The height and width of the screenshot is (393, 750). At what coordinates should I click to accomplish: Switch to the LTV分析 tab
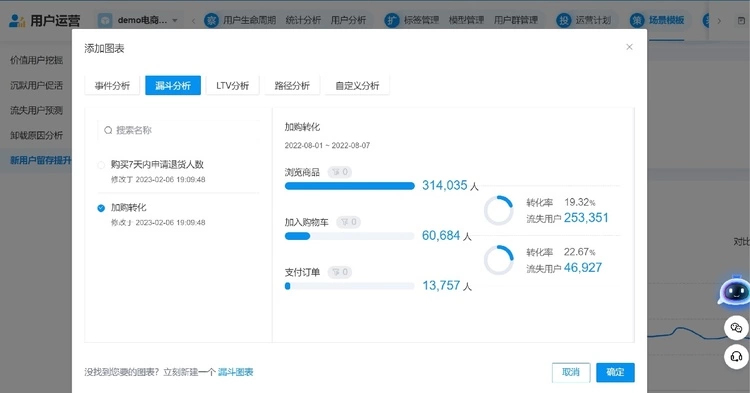232,86
